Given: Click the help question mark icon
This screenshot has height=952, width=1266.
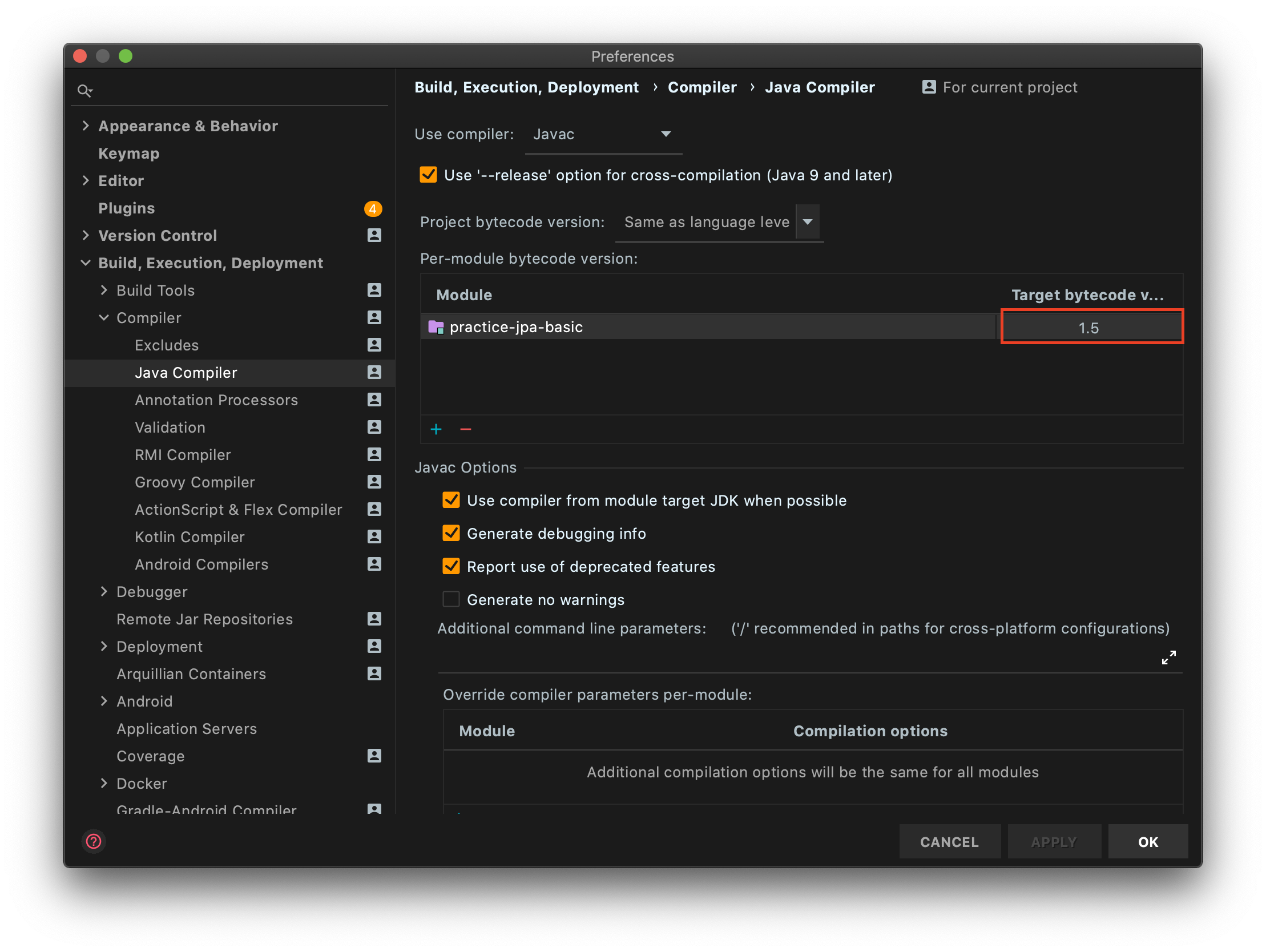Looking at the screenshot, I should point(93,841).
